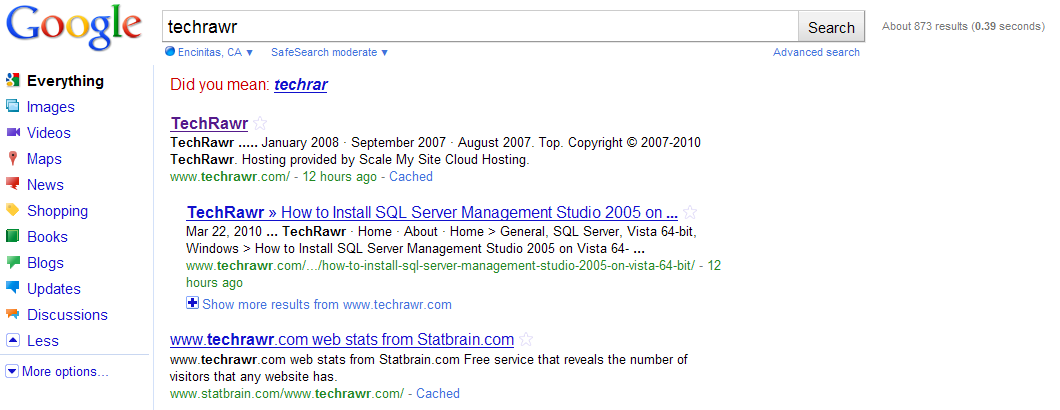
Task: Click the Updates speech bubble icon
Action: tap(12, 288)
